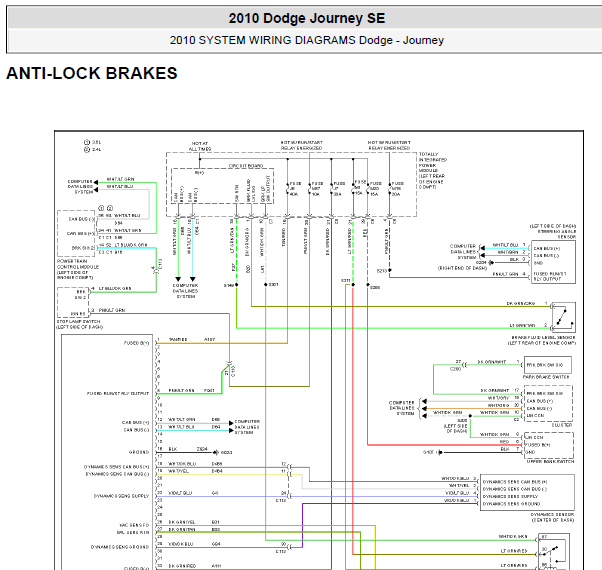Click the G107 ground symbol
Image resolution: width=602 pixels, height=570 pixels.
pos(440,453)
